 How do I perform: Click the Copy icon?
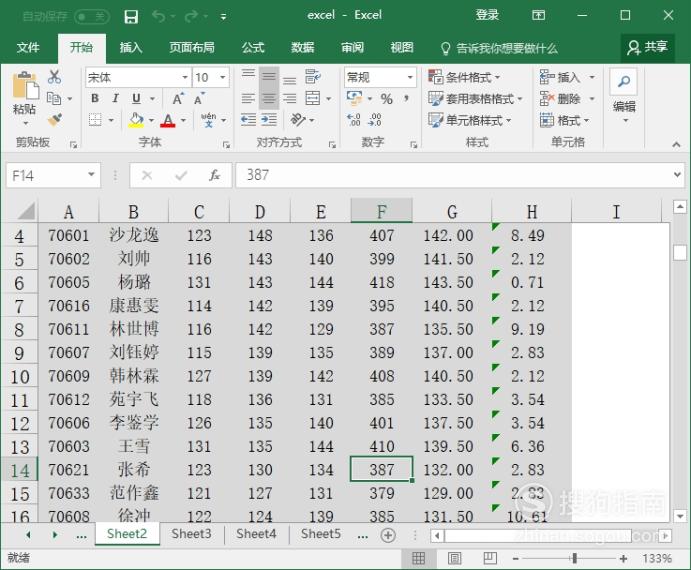(54, 98)
